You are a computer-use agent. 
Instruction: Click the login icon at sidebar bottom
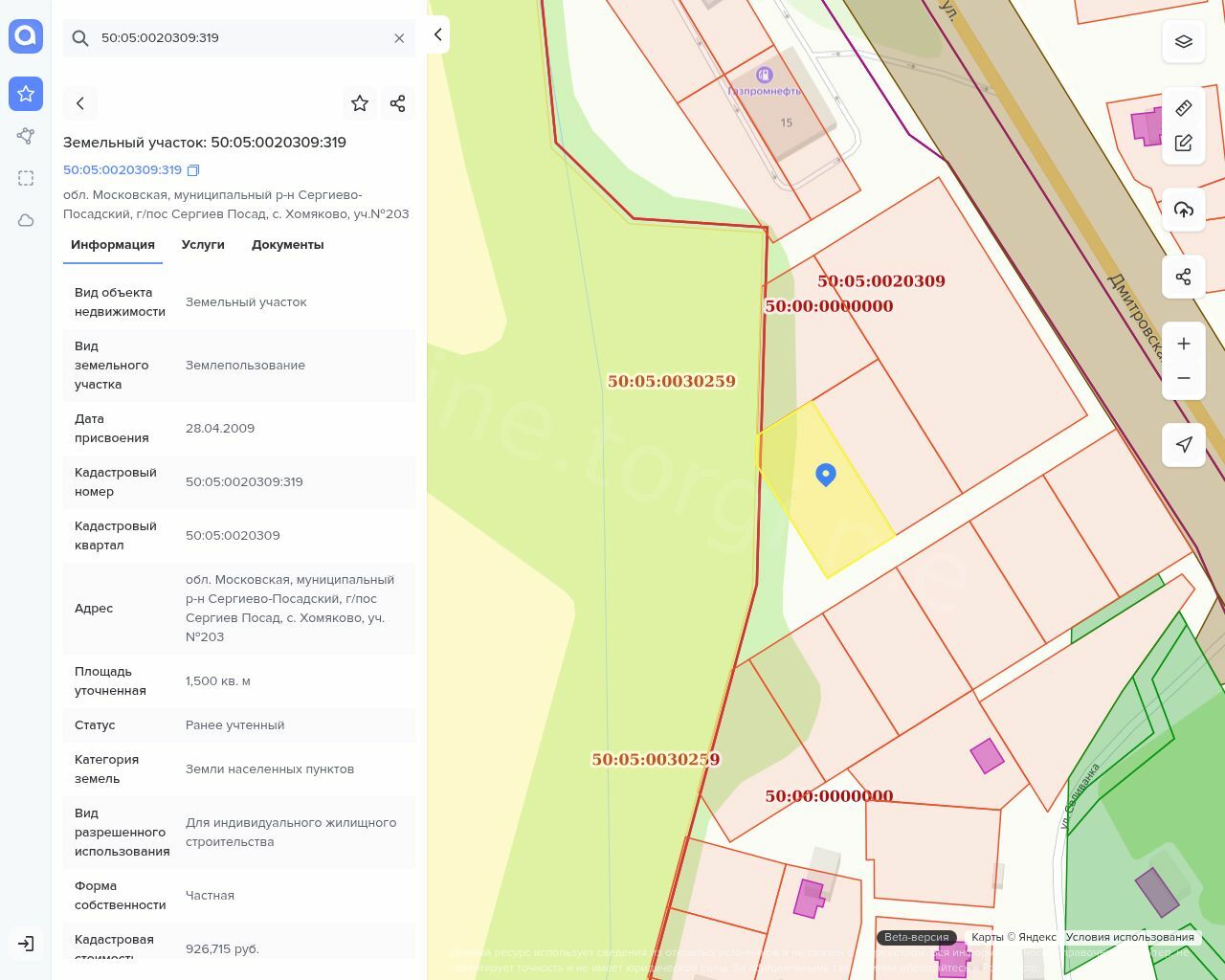point(26,944)
